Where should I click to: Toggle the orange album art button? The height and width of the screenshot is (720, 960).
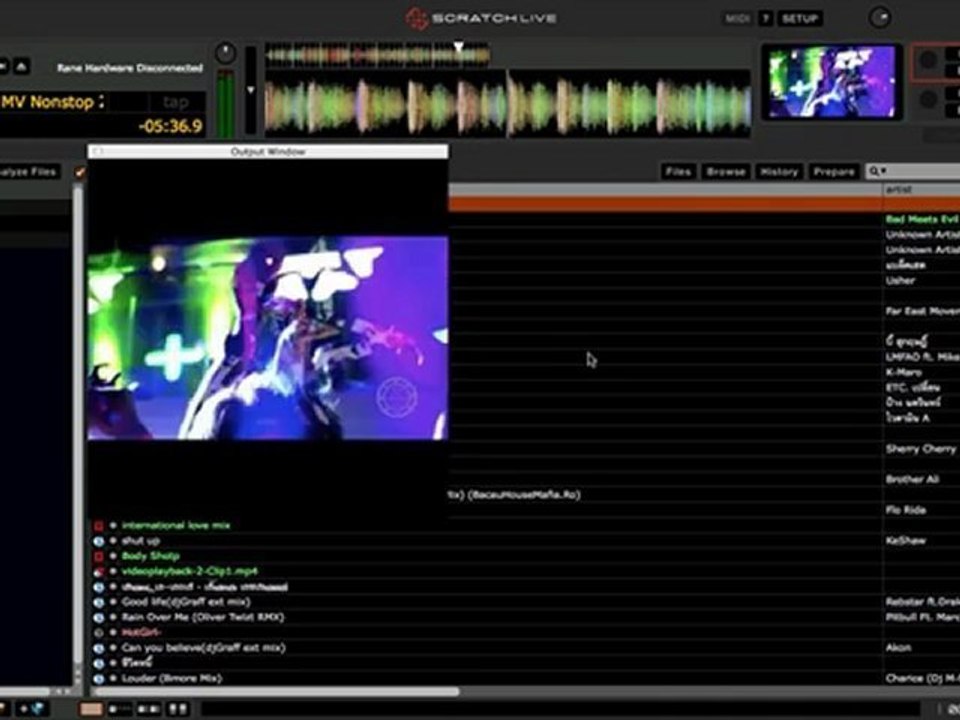91,709
